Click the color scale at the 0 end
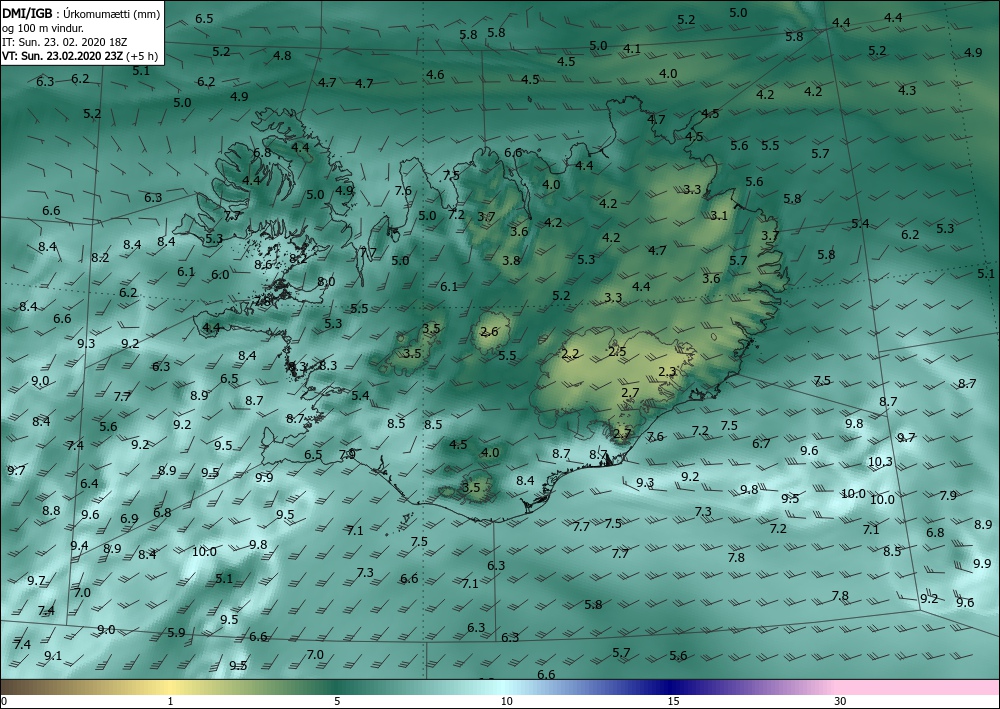Viewport: 1000px width, 709px height. [4, 687]
